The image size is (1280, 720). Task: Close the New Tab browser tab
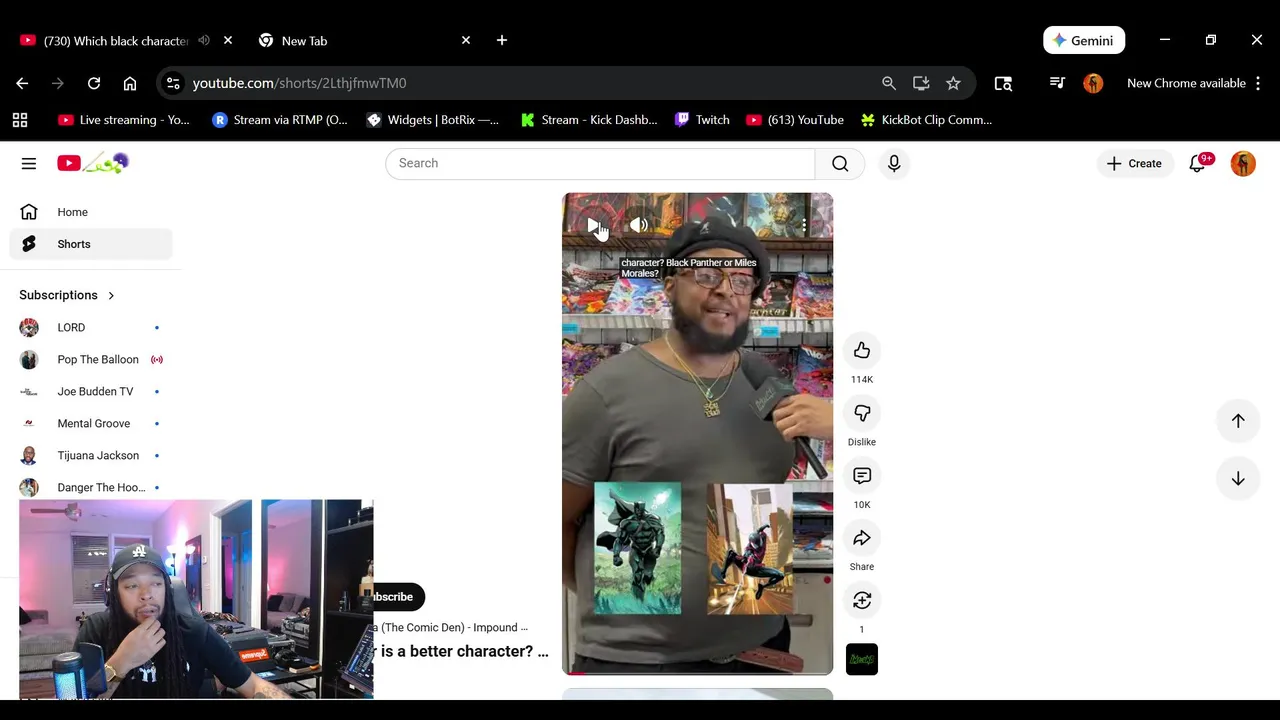click(466, 40)
